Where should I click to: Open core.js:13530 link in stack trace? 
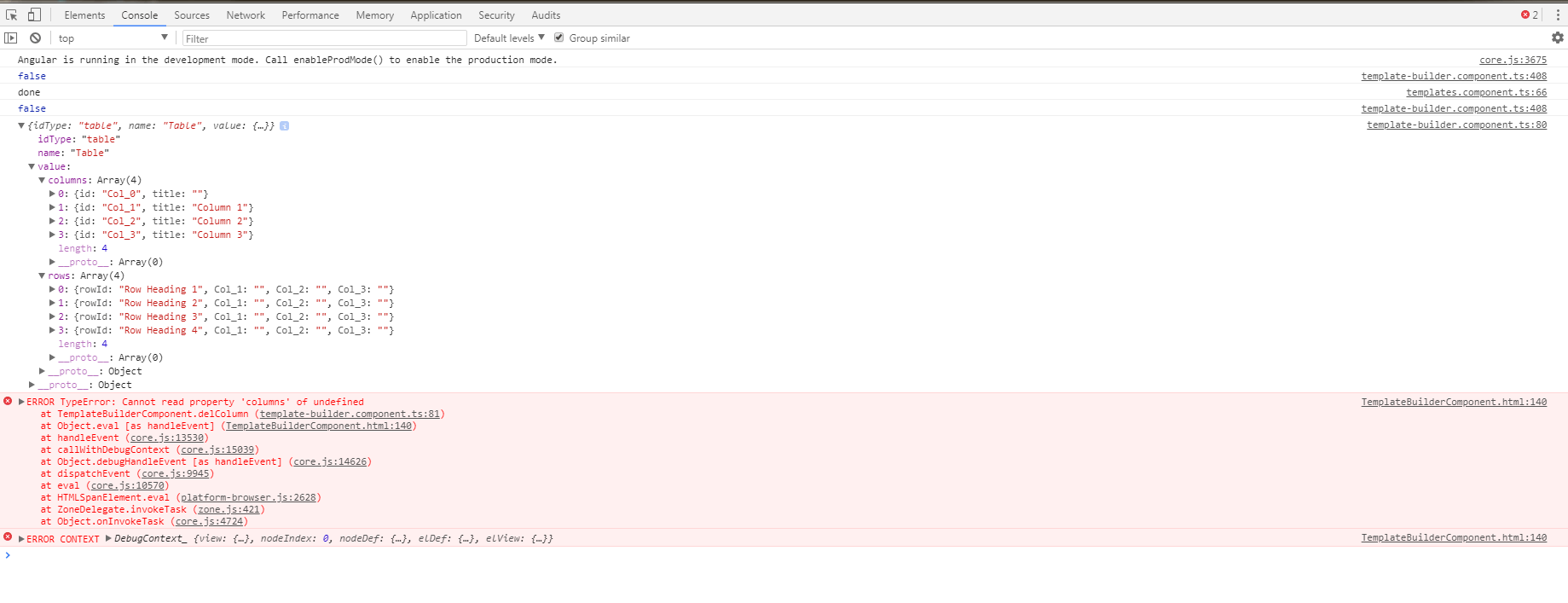167,438
